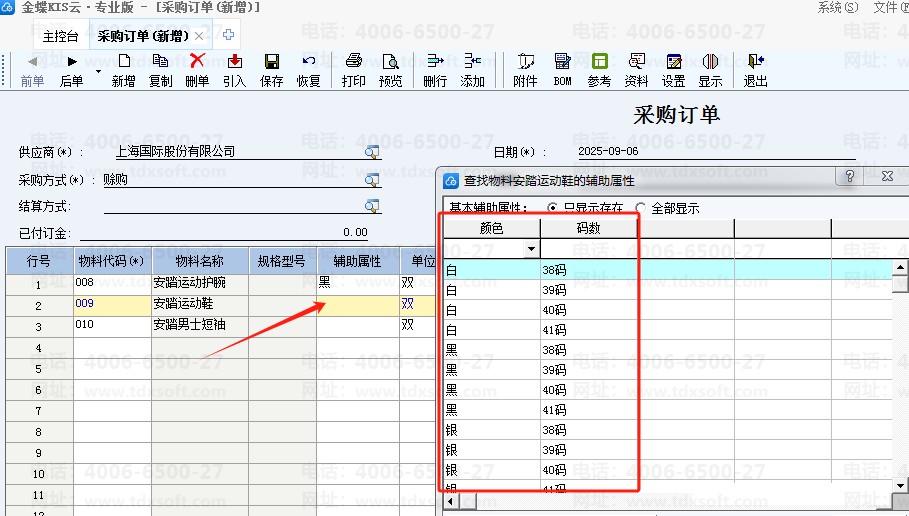This screenshot has width=909, height=516.
Task: Switch to the 主控台 tab
Action: [60, 36]
